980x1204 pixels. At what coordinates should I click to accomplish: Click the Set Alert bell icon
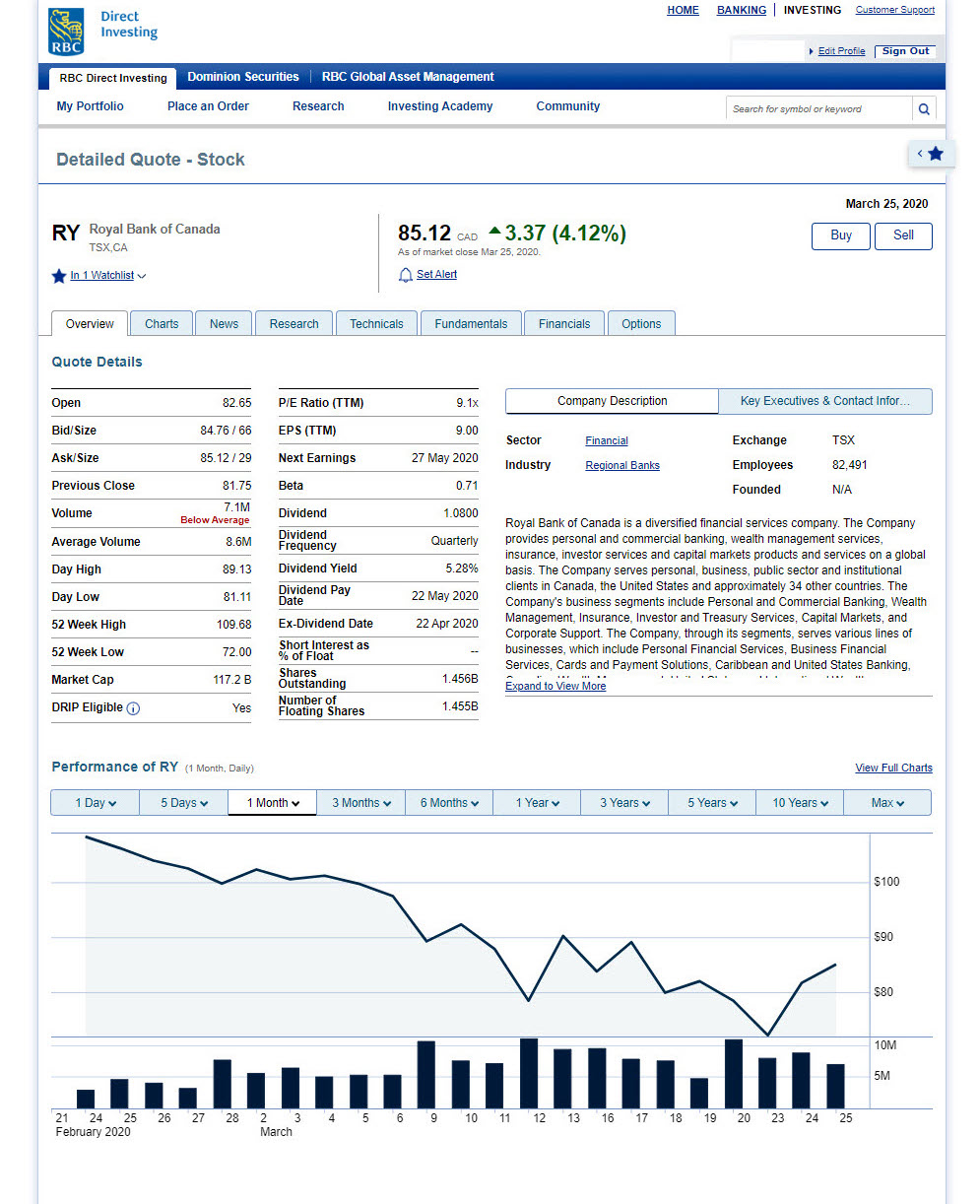point(405,275)
